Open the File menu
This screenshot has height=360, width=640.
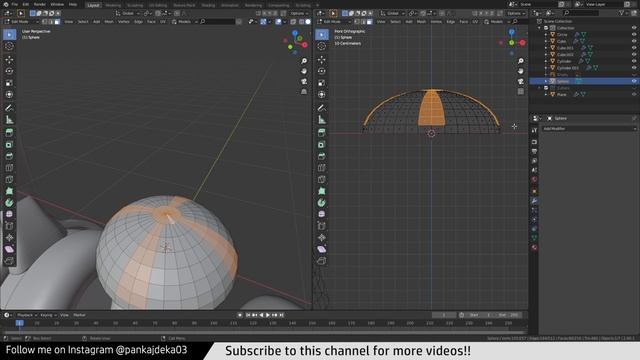click(x=15, y=4)
